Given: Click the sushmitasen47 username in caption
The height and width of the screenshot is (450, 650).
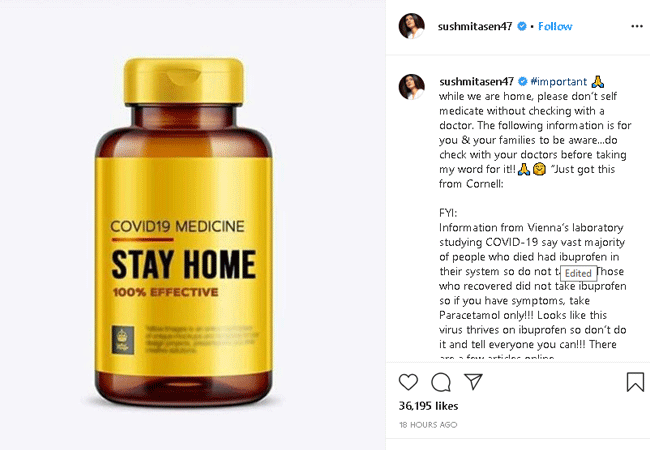Looking at the screenshot, I should tap(476, 81).
